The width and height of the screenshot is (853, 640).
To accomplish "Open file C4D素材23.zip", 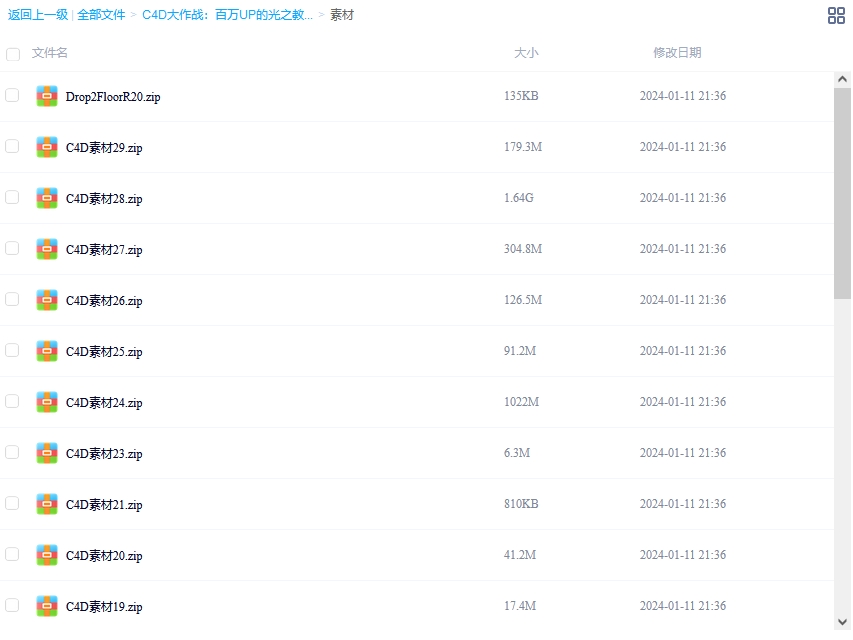I will tap(104, 454).
